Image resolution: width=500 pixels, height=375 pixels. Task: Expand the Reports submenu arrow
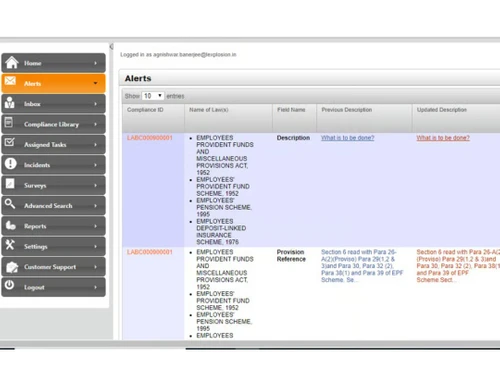(95, 226)
